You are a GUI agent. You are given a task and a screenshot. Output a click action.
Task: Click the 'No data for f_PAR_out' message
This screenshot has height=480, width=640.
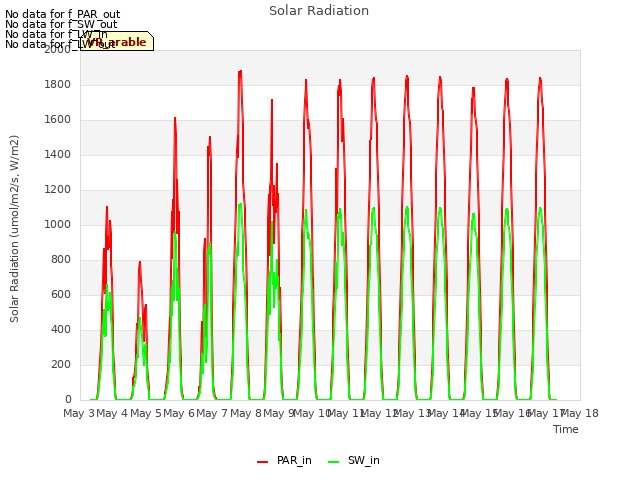point(62,14)
